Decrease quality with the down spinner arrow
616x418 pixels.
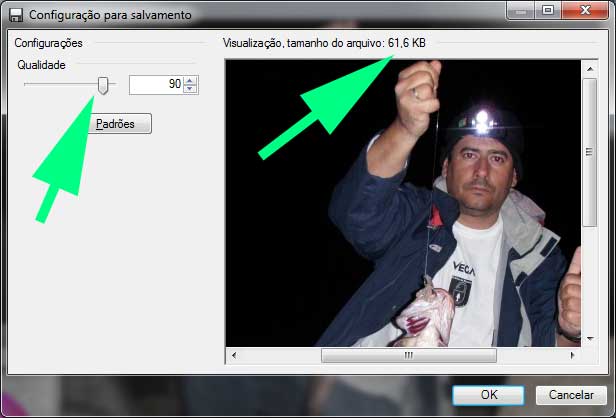click(190, 89)
